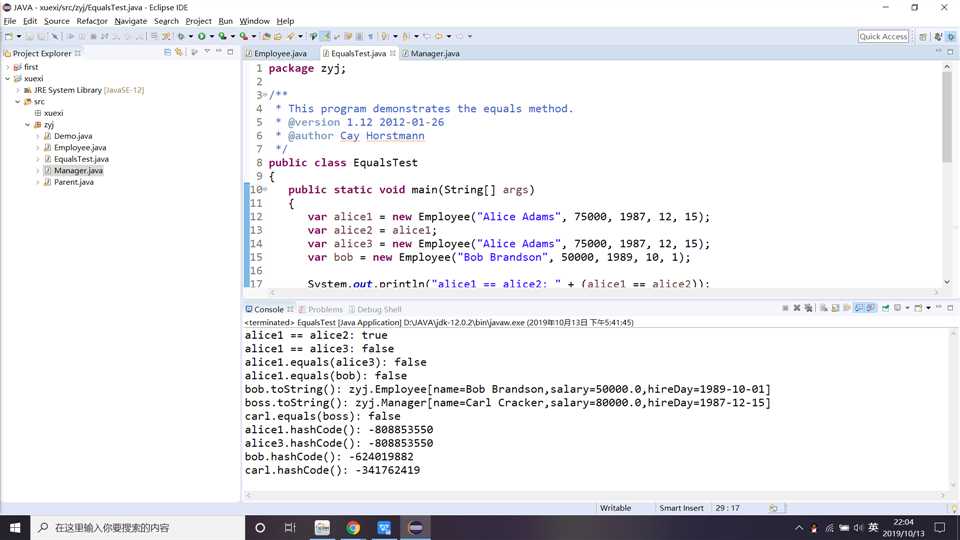Select the xuexi package under src
The width and height of the screenshot is (960, 540).
[x=53, y=113]
